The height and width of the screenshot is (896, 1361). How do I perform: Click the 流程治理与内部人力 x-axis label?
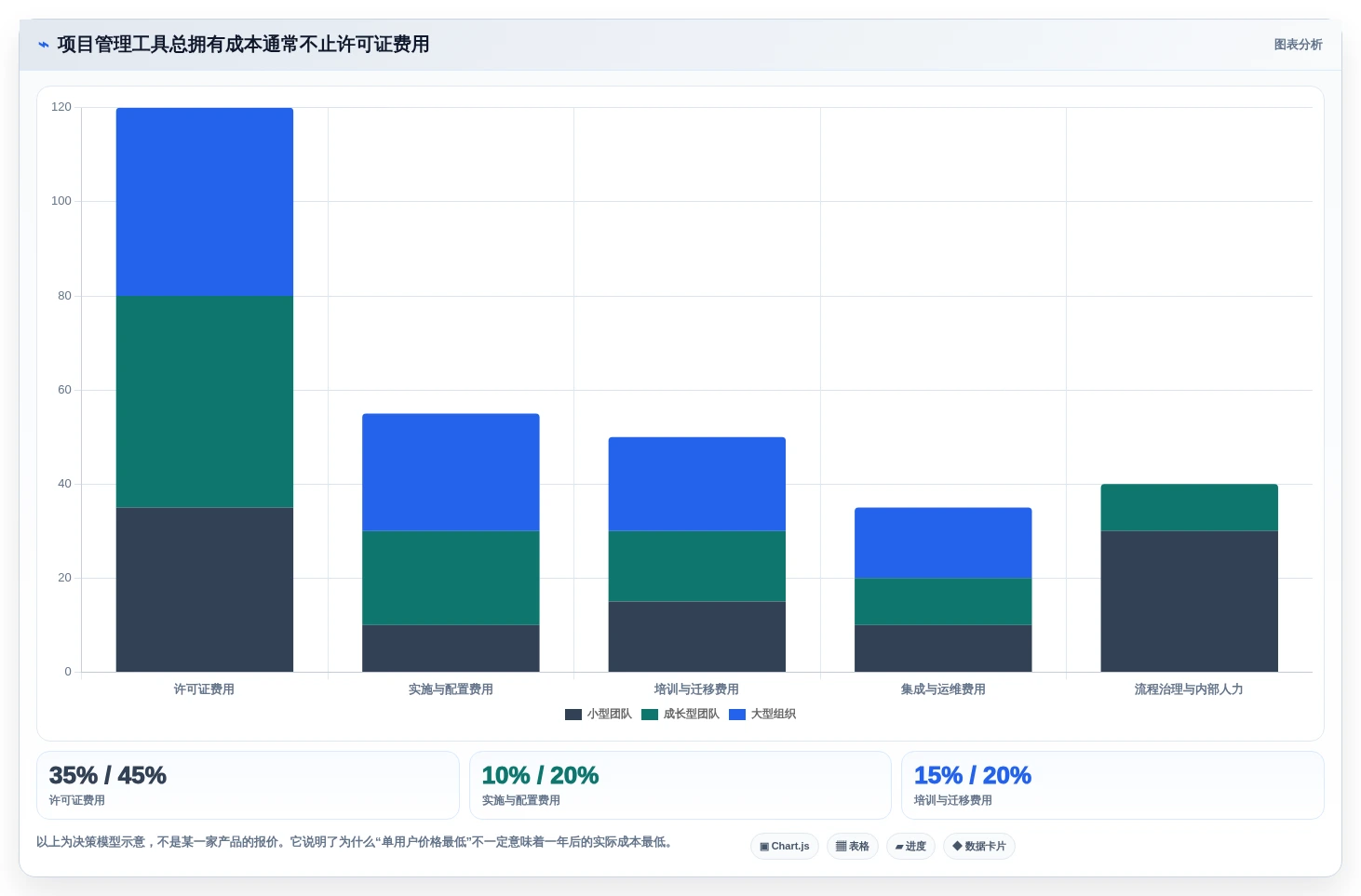(x=1189, y=689)
